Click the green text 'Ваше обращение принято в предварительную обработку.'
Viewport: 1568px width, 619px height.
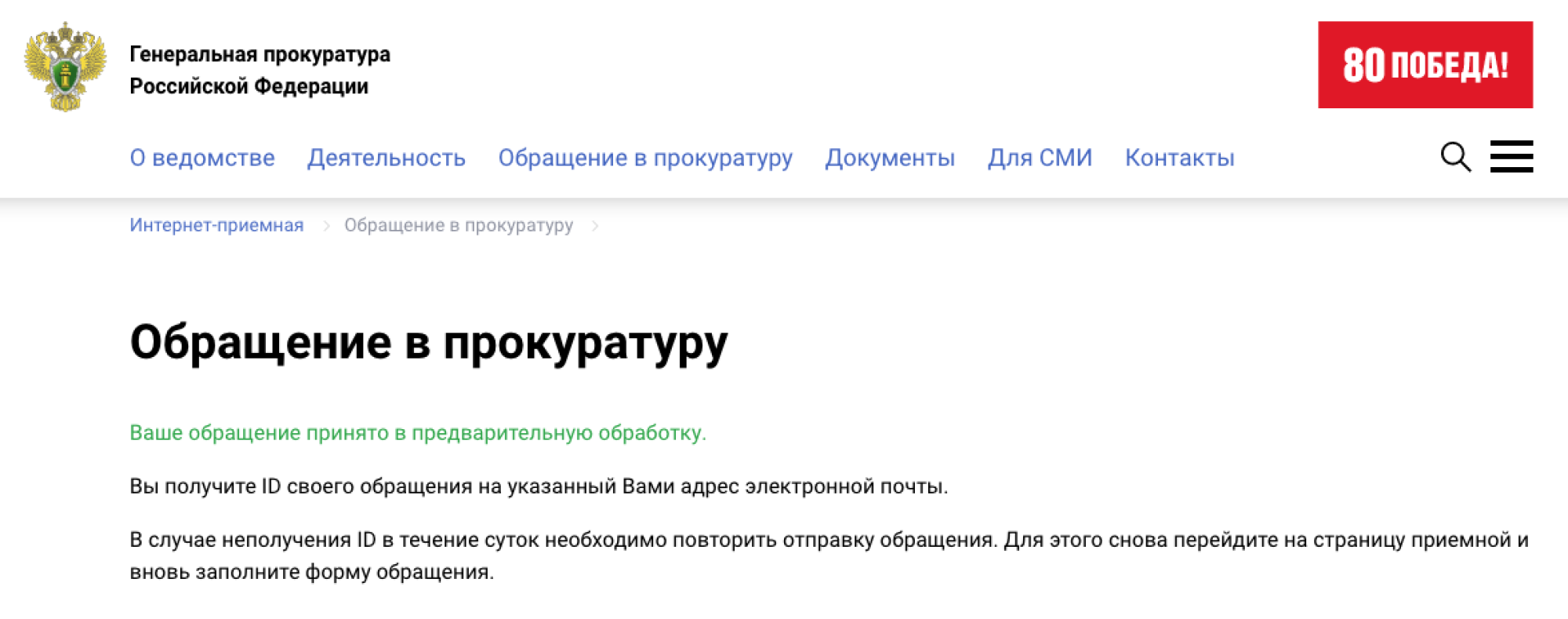tap(418, 433)
